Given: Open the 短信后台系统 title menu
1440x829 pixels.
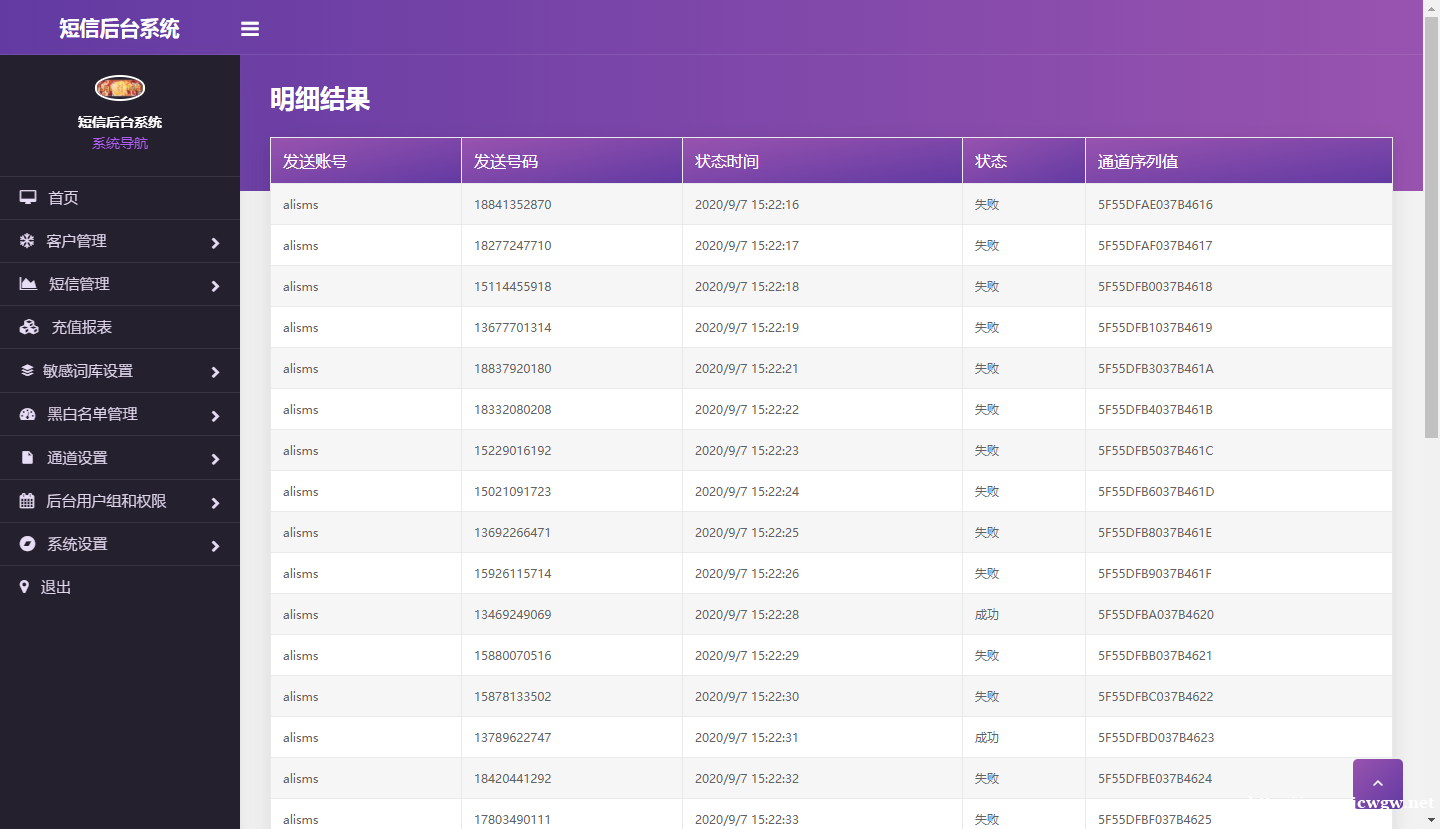Looking at the screenshot, I should [119, 28].
